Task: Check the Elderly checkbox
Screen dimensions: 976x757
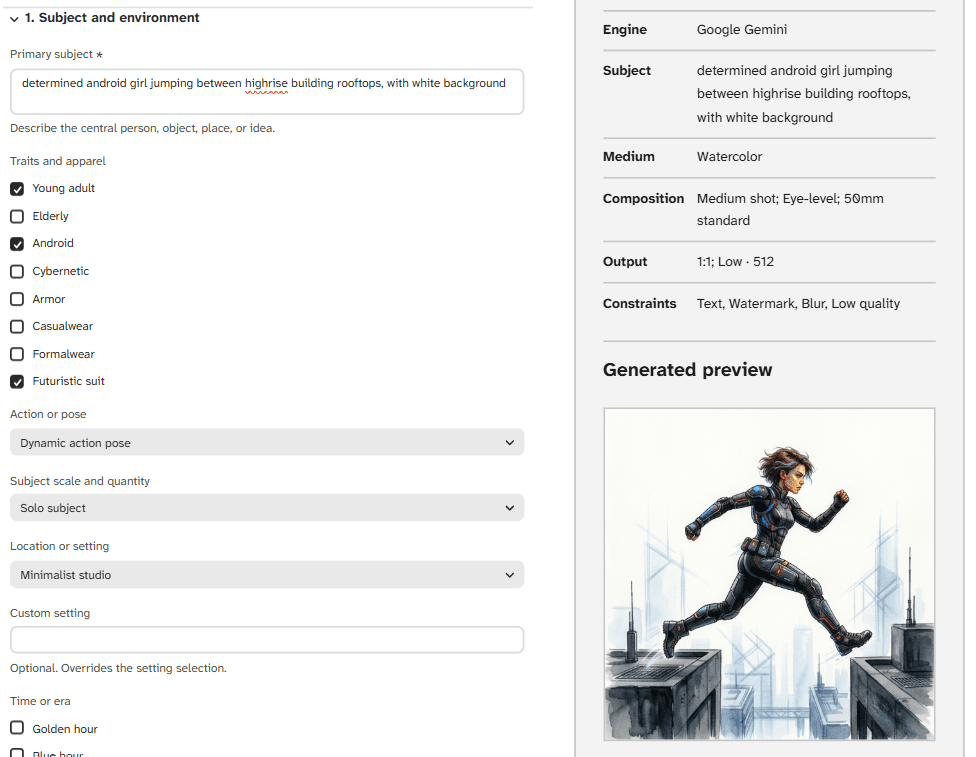Action: click(17, 216)
